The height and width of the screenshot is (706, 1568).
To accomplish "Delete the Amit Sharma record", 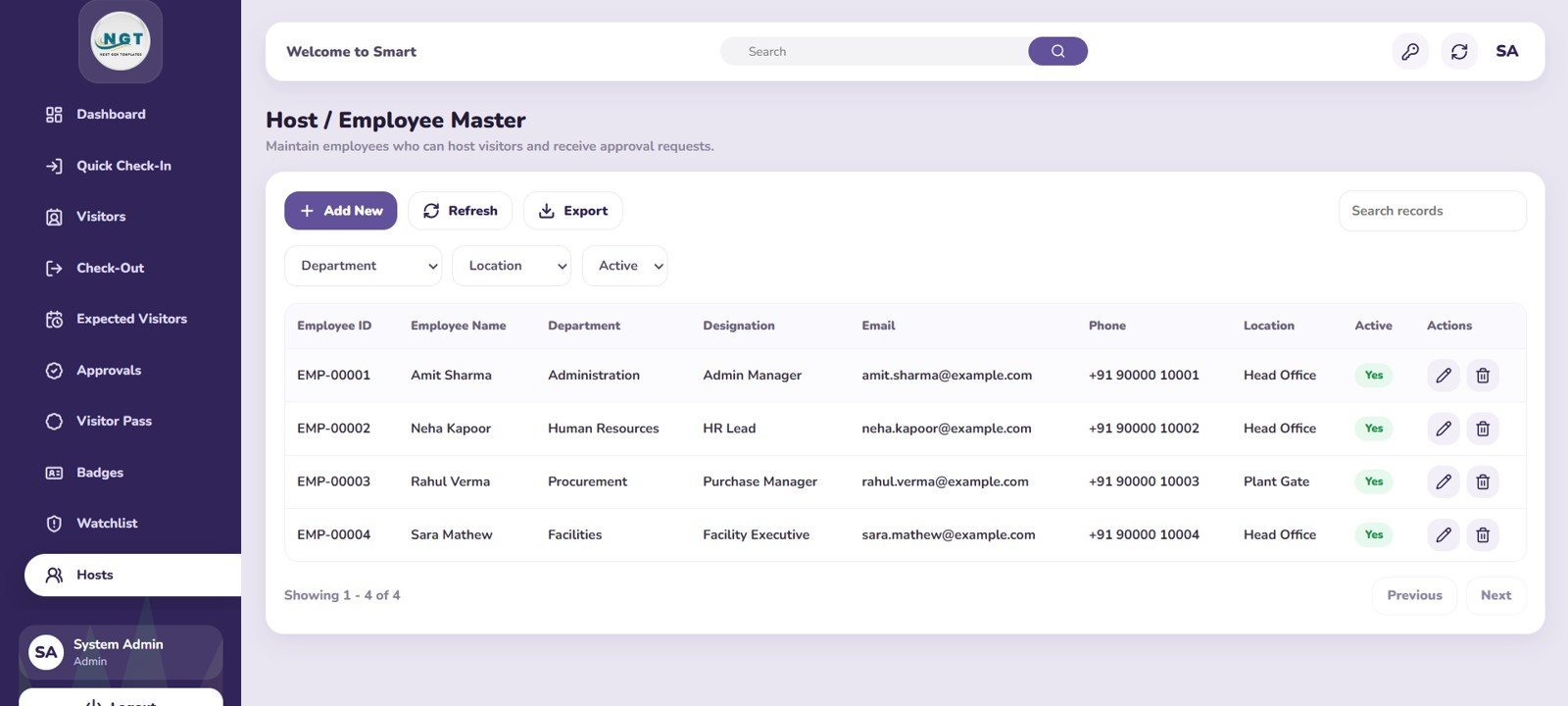I will click(x=1483, y=376).
